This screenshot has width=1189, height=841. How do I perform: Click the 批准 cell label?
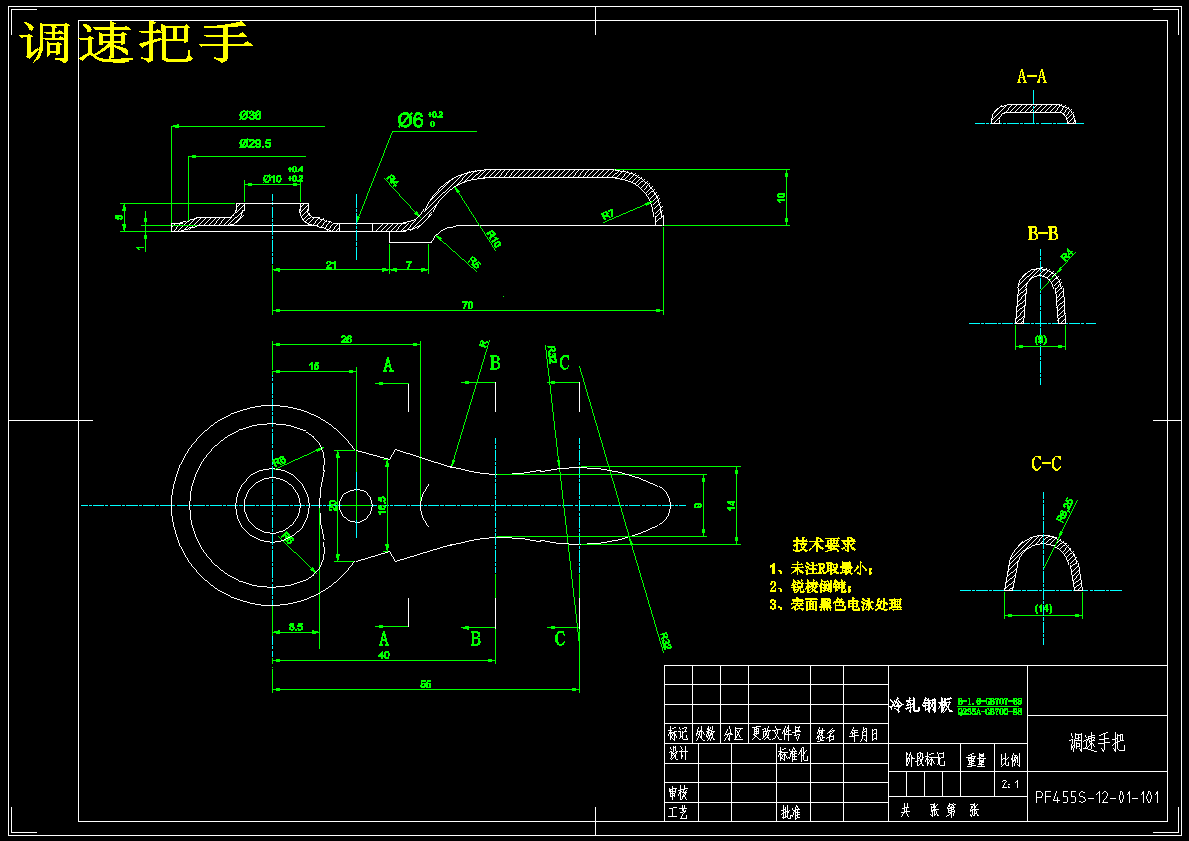coord(791,813)
